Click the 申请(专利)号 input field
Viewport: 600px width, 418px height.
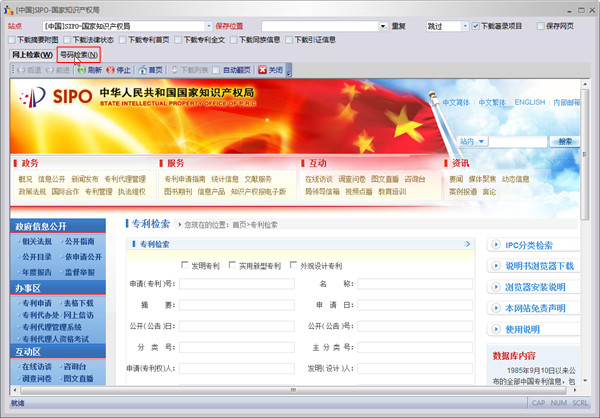pyautogui.click(x=237, y=284)
